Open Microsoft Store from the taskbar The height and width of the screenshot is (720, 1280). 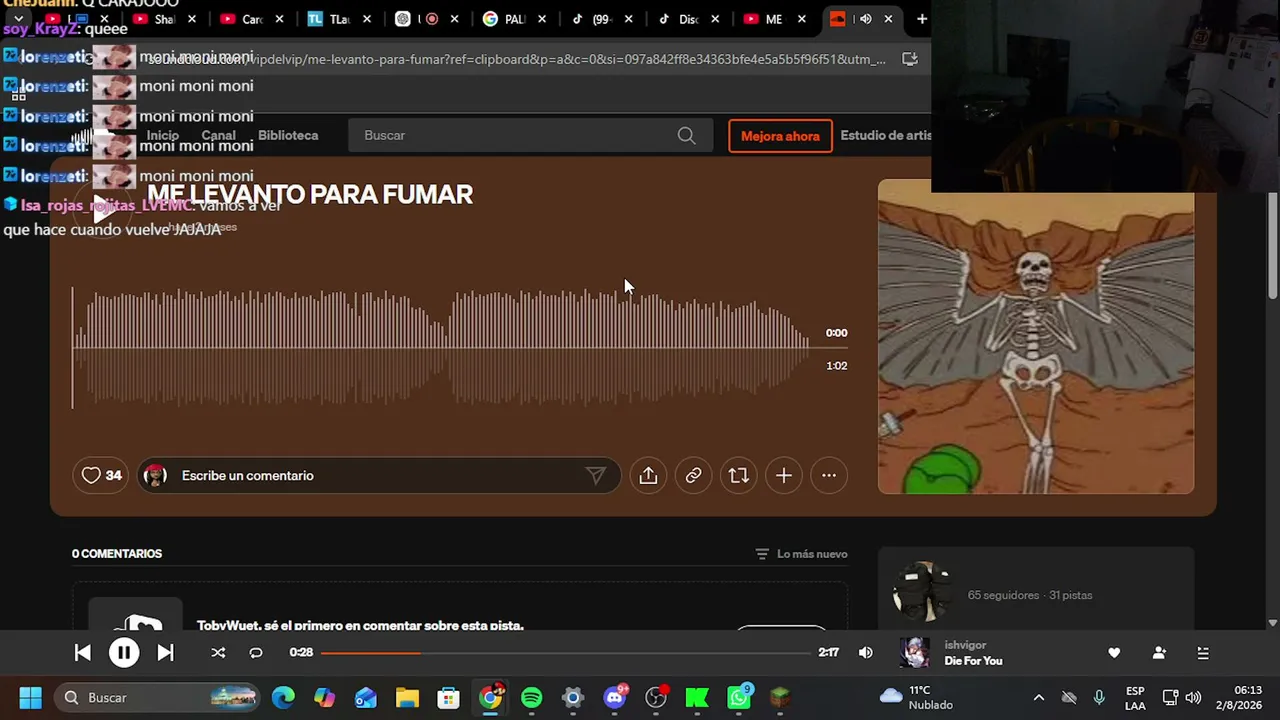(x=448, y=698)
